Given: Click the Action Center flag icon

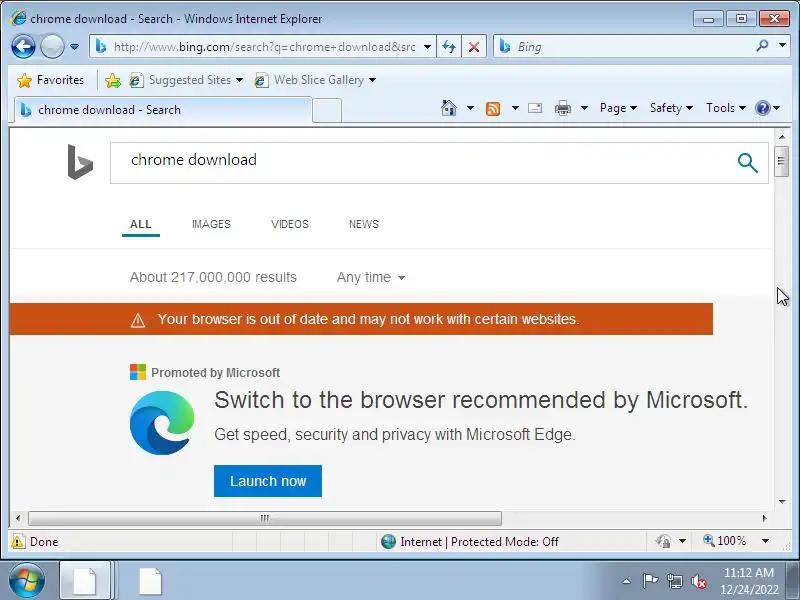Looking at the screenshot, I should 650,581.
